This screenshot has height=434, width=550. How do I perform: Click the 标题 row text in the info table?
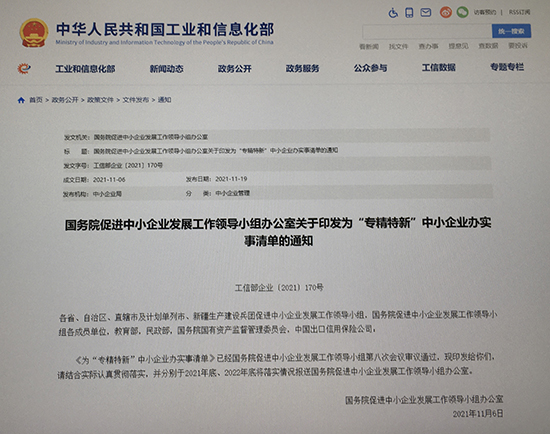(x=216, y=151)
